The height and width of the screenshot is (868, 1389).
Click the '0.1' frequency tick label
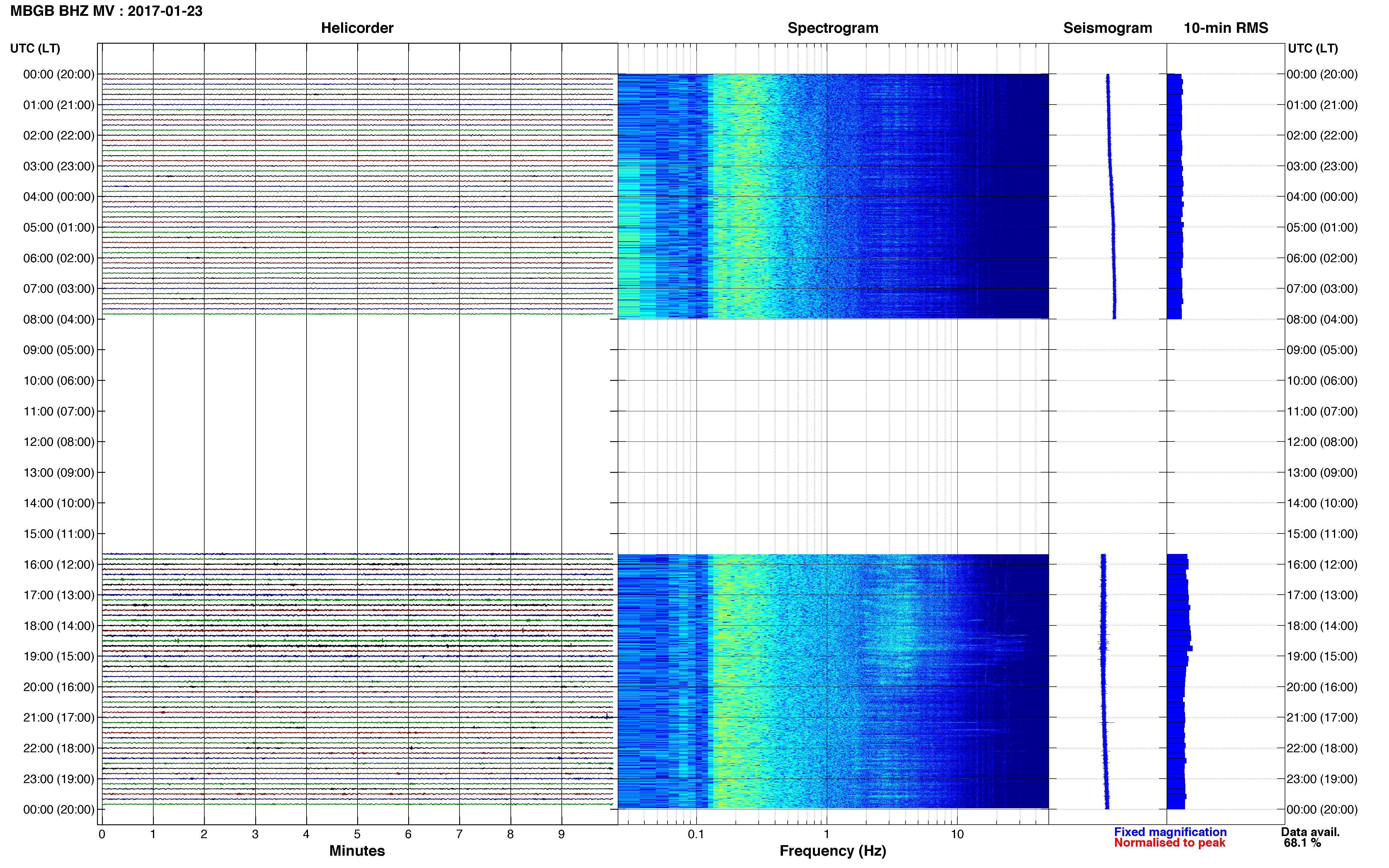[x=696, y=834]
